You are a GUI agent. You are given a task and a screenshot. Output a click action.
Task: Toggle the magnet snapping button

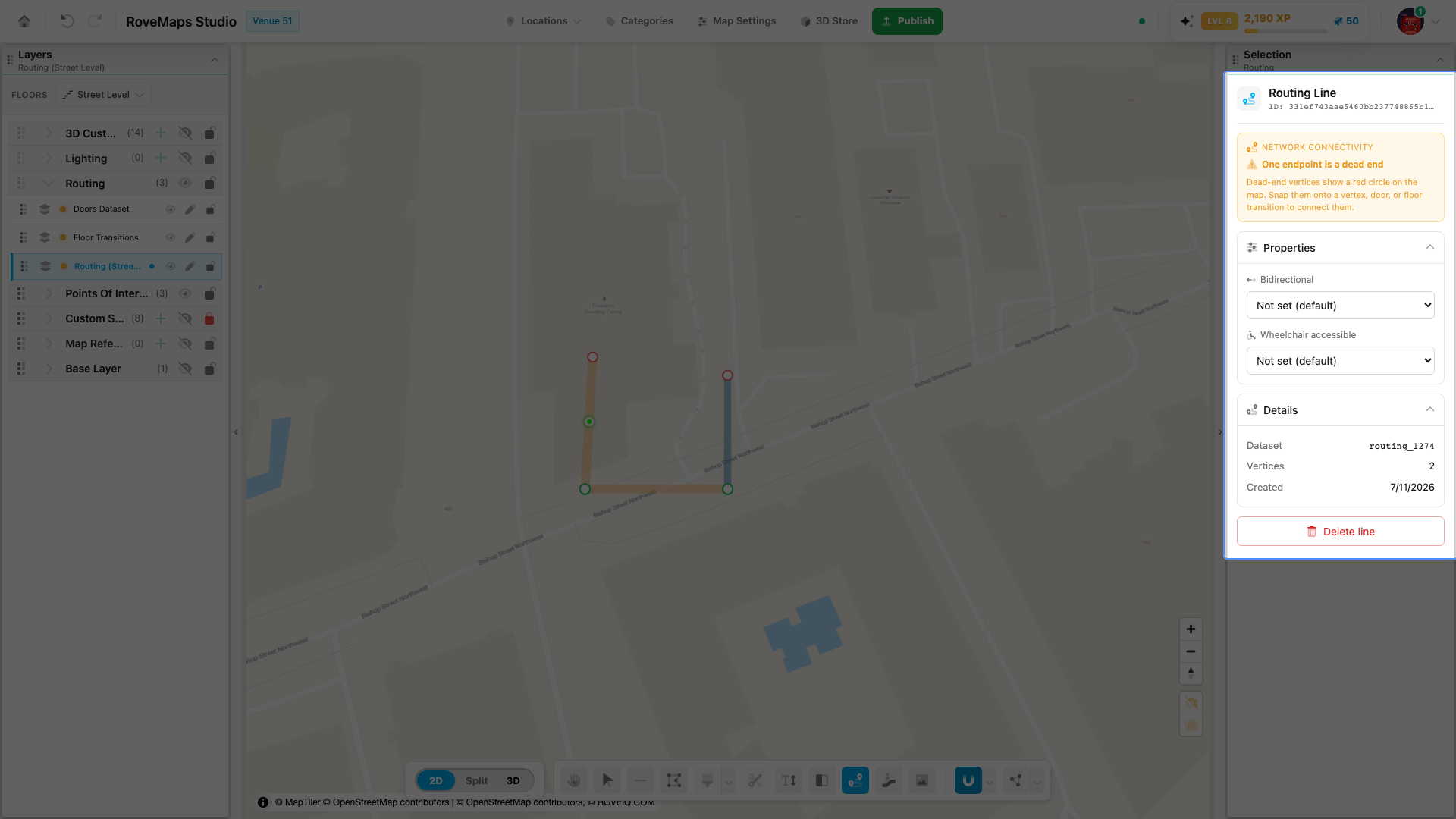pyautogui.click(x=968, y=780)
